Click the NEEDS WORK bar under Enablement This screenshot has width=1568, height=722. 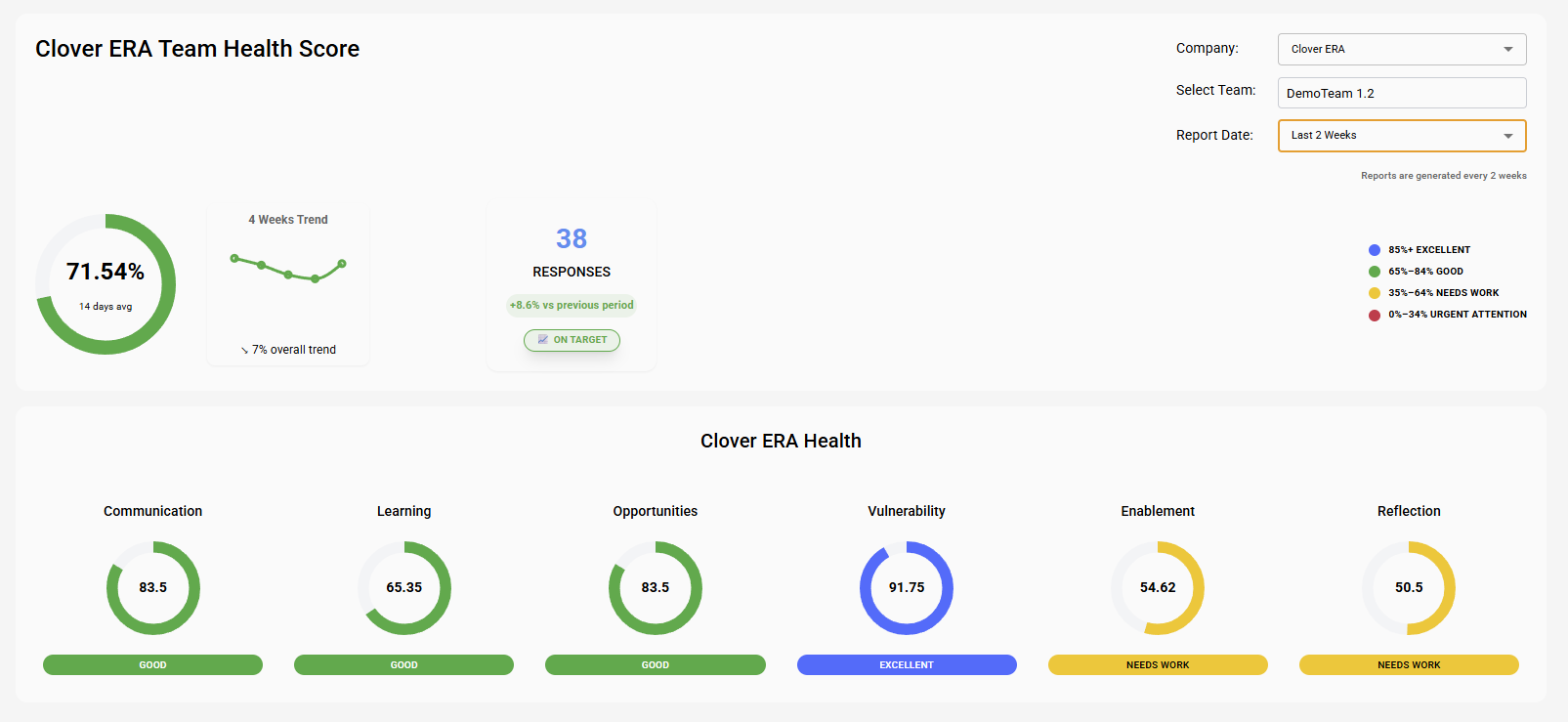coord(1158,665)
